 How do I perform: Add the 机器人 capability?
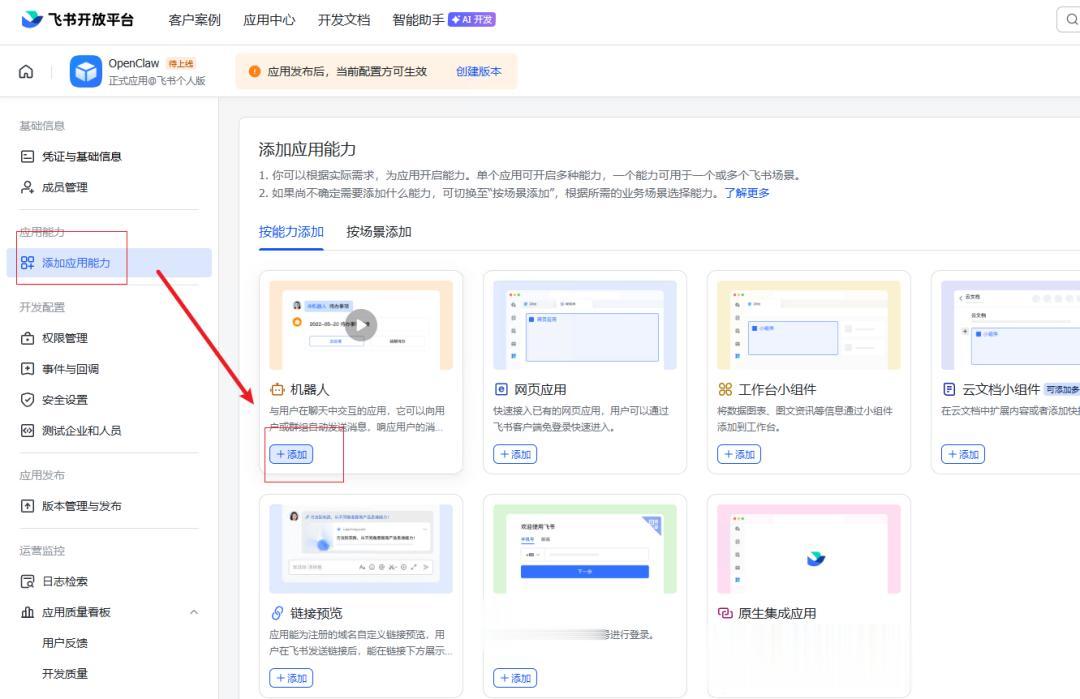291,455
